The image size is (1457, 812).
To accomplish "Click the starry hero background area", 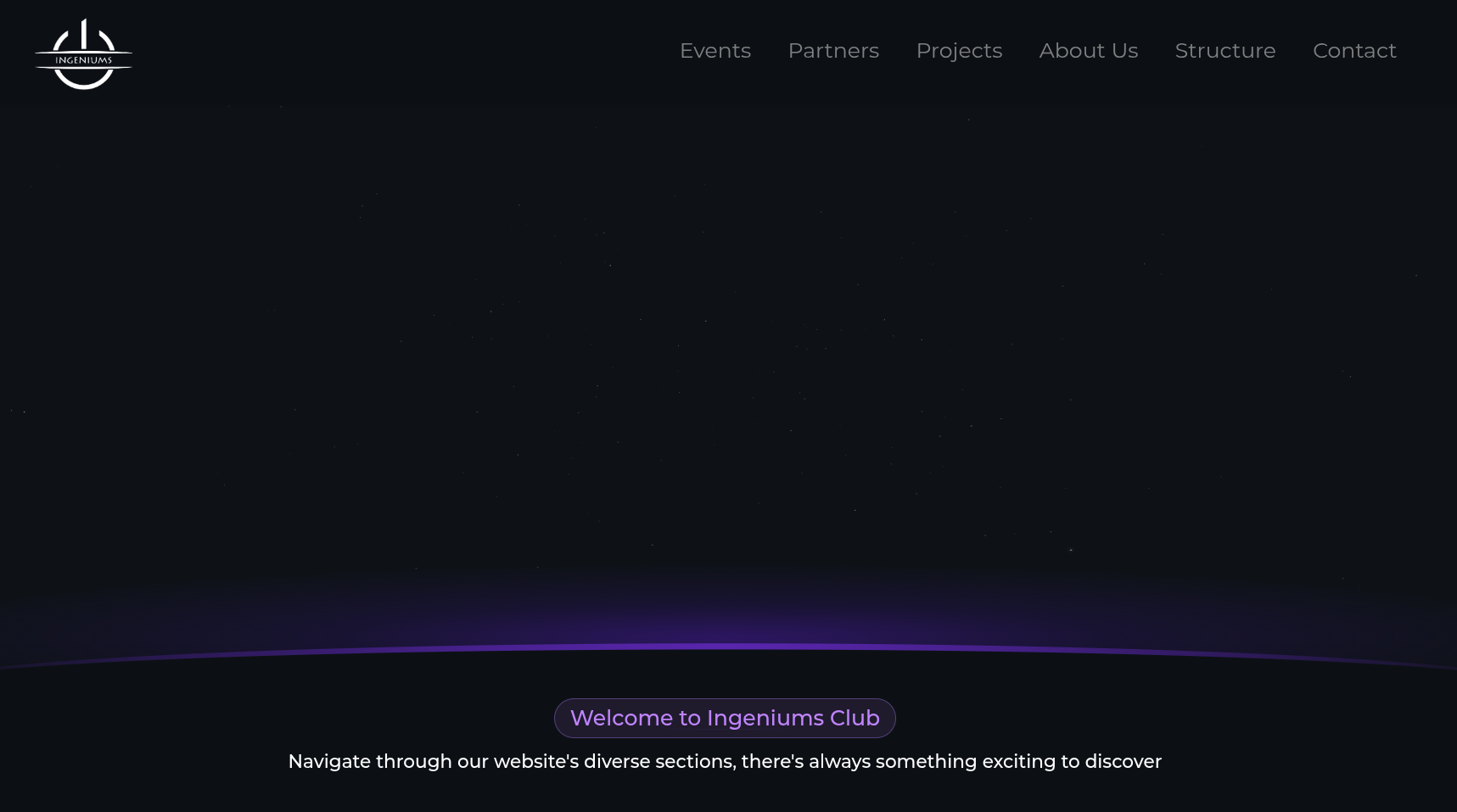I will click(726, 339).
